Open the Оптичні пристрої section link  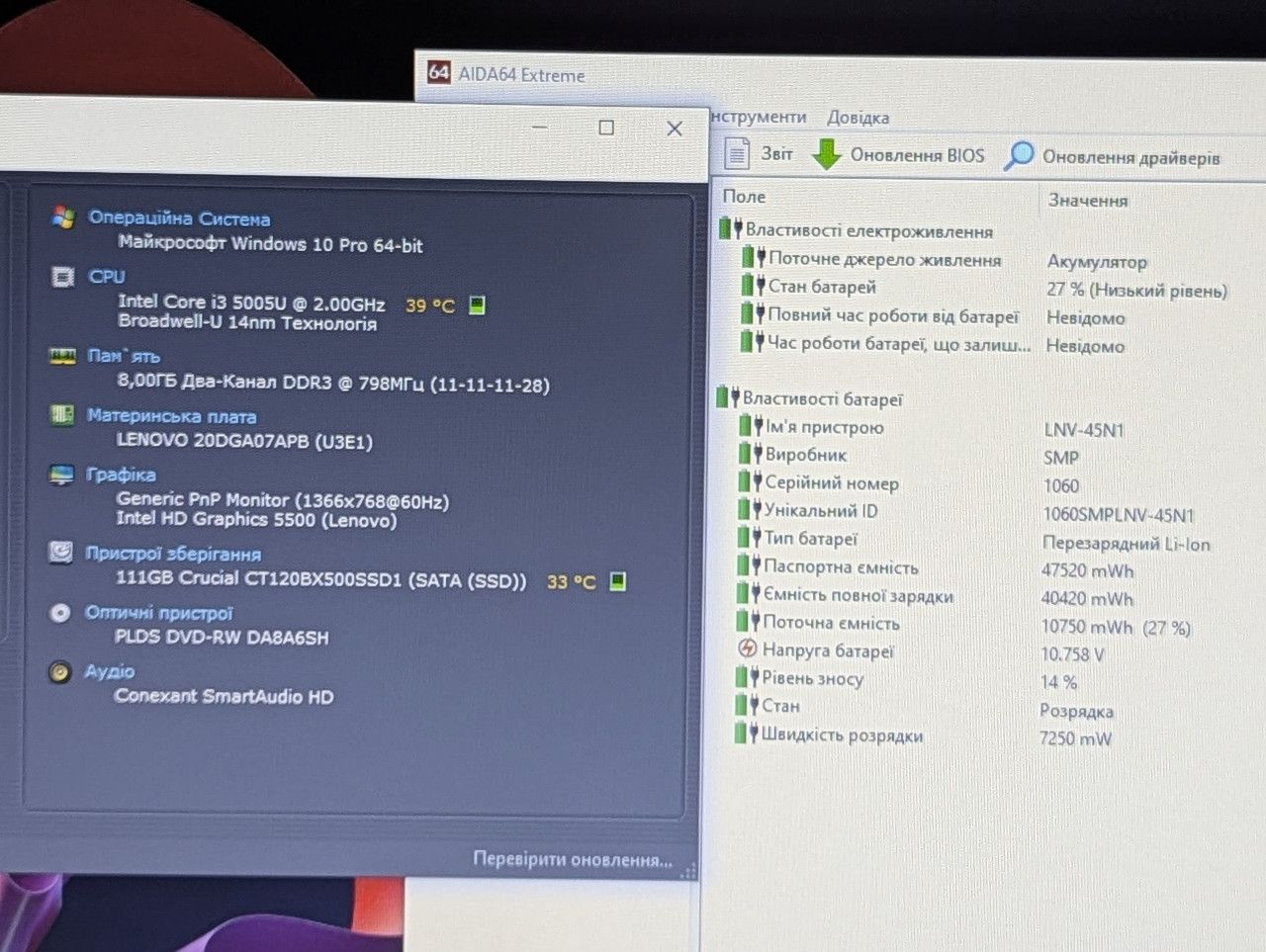tap(158, 613)
